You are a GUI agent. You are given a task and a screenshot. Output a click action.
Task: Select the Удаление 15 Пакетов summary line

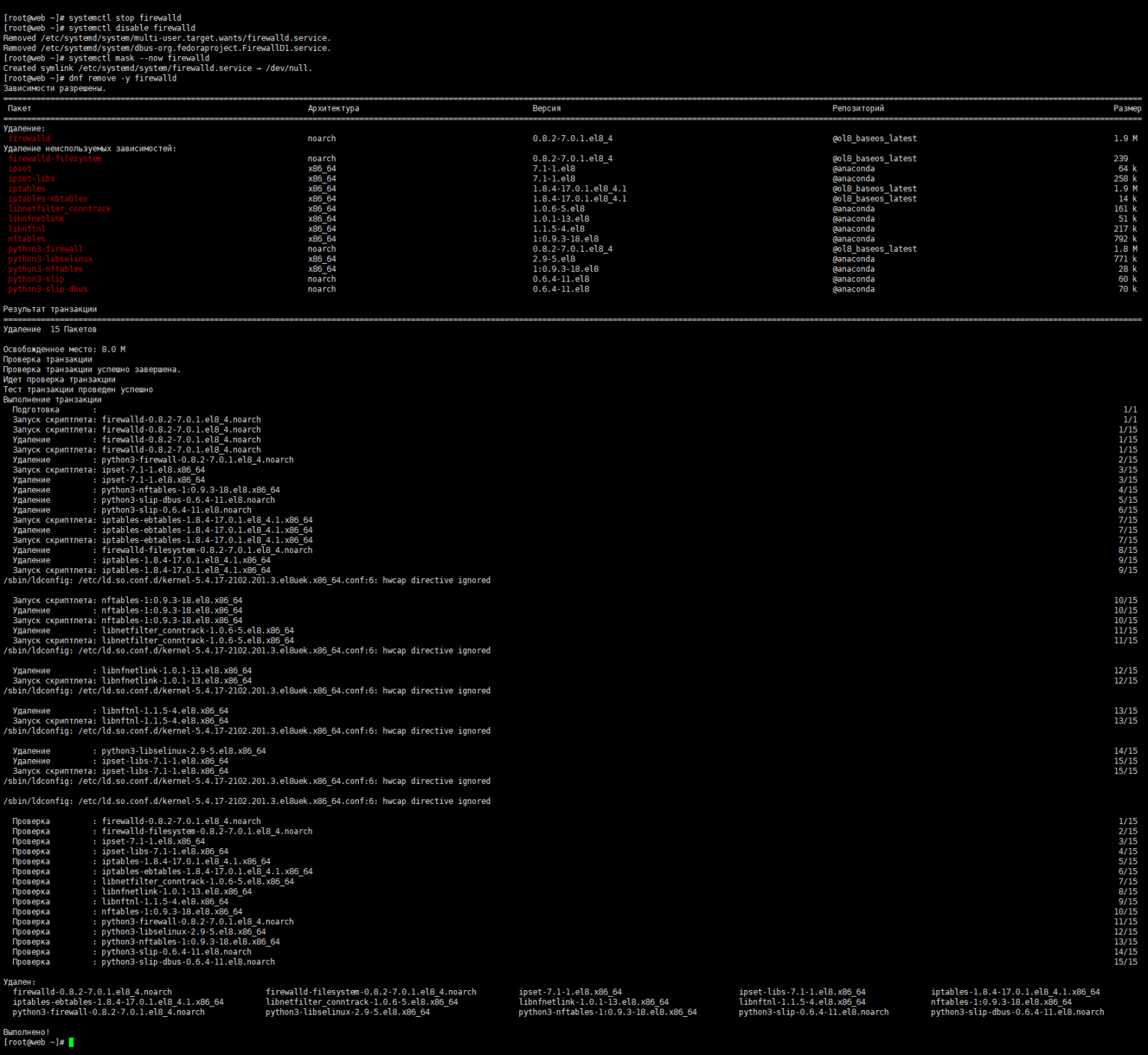(50, 329)
